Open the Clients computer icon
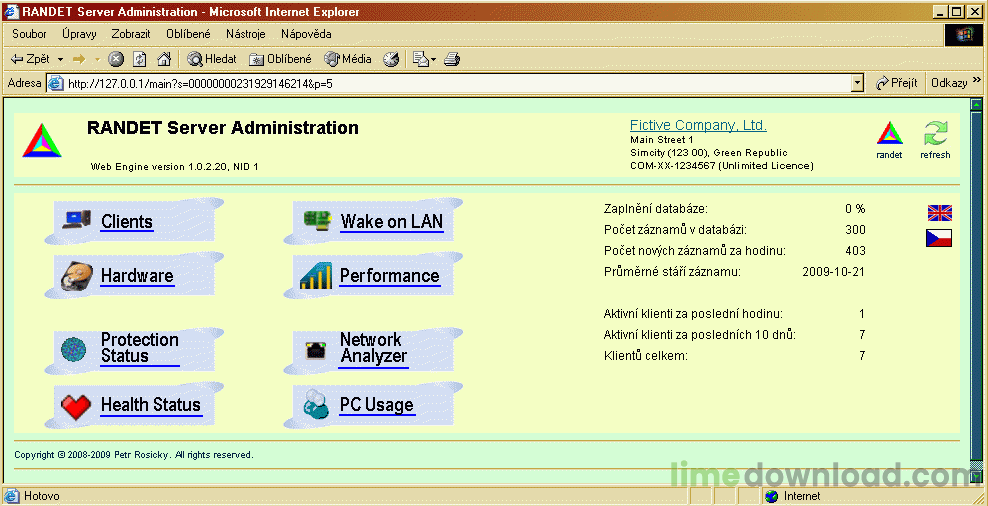This screenshot has height=506, width=988. click(x=77, y=219)
